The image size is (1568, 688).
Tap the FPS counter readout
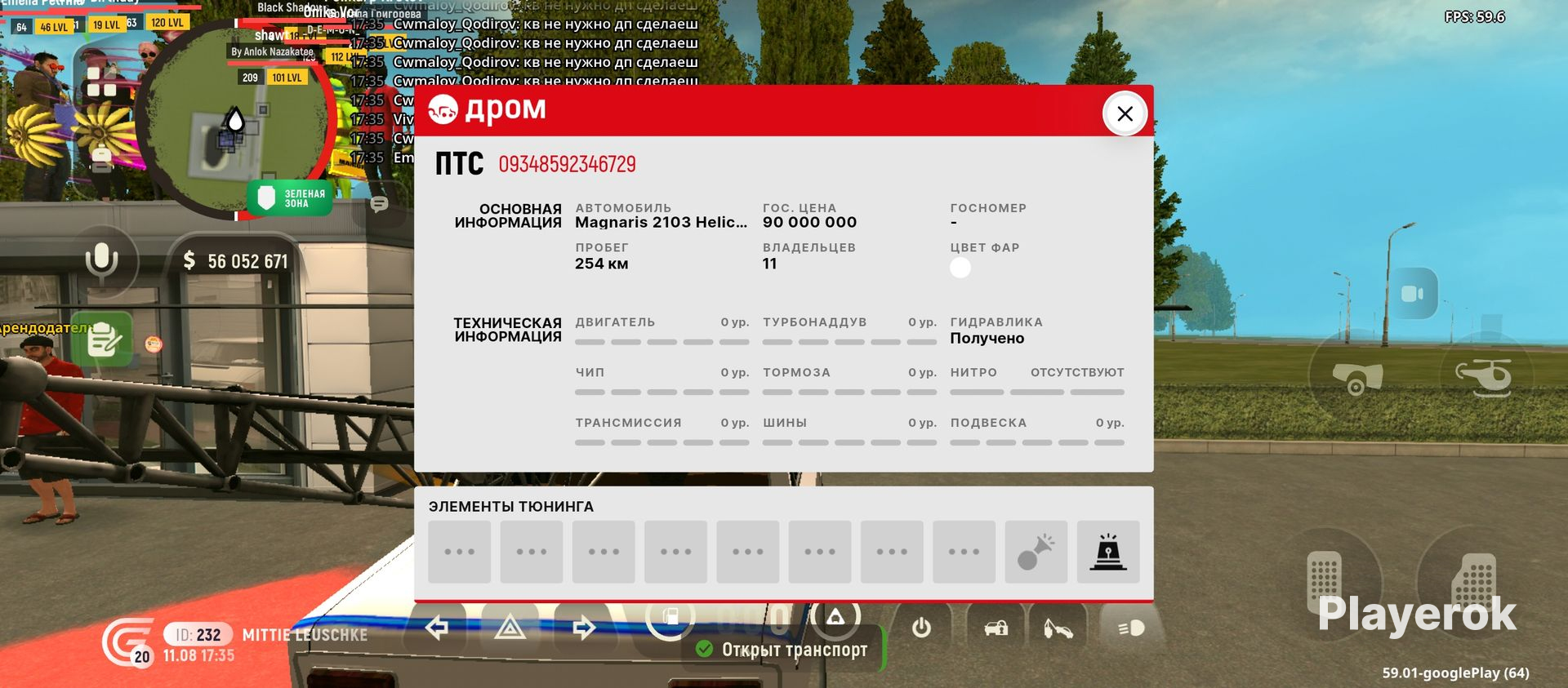point(1474,16)
